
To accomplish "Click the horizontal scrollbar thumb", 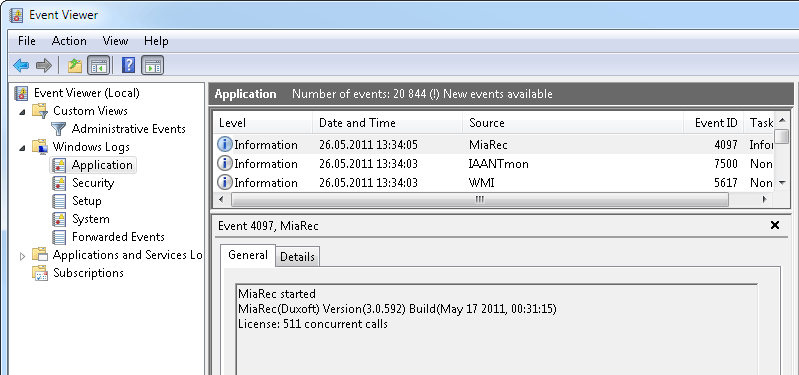I will click(x=480, y=199).
